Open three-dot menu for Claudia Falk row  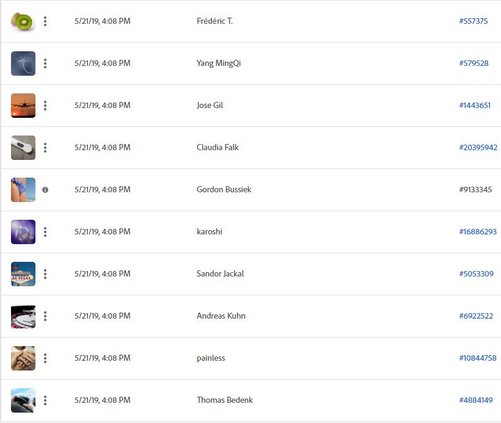coord(45,148)
